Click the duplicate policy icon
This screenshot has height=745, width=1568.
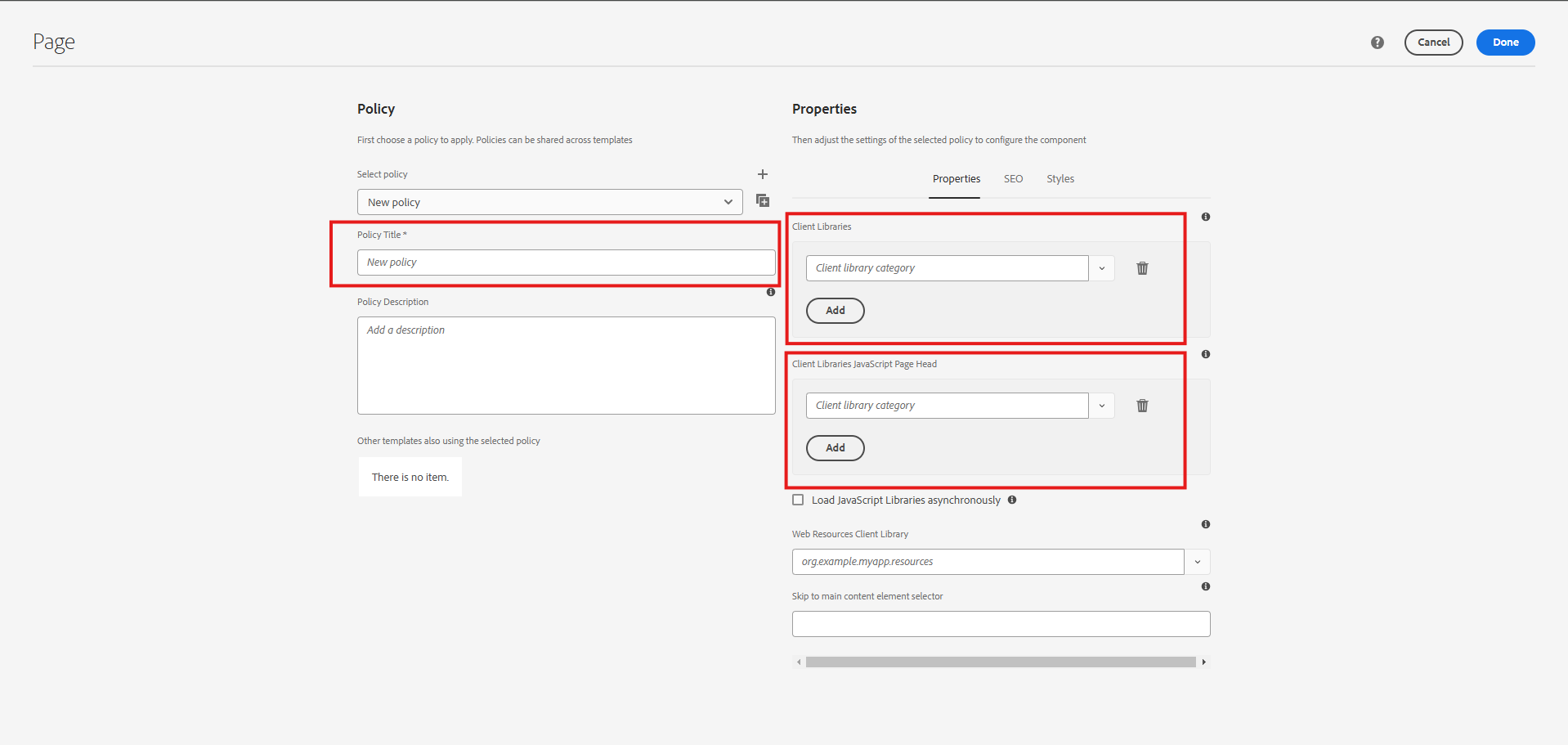pyautogui.click(x=762, y=201)
